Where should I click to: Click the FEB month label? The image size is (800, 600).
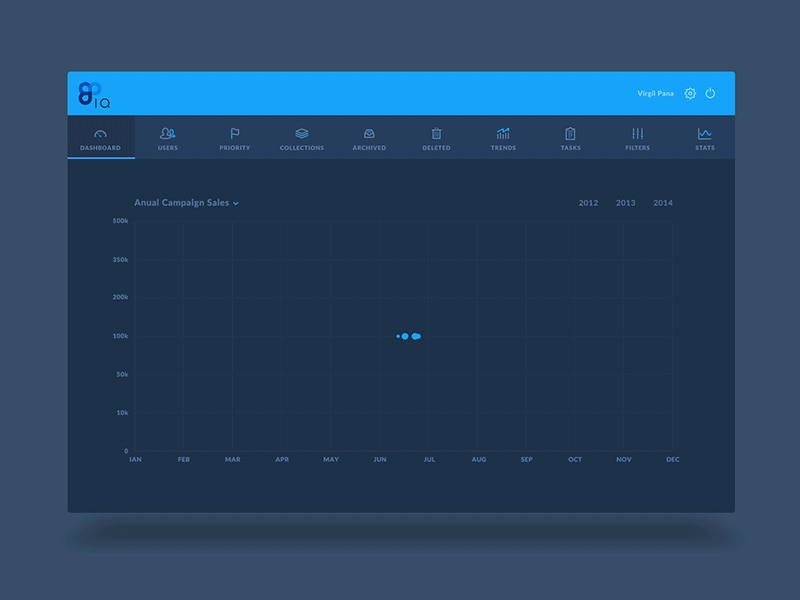[x=184, y=460]
